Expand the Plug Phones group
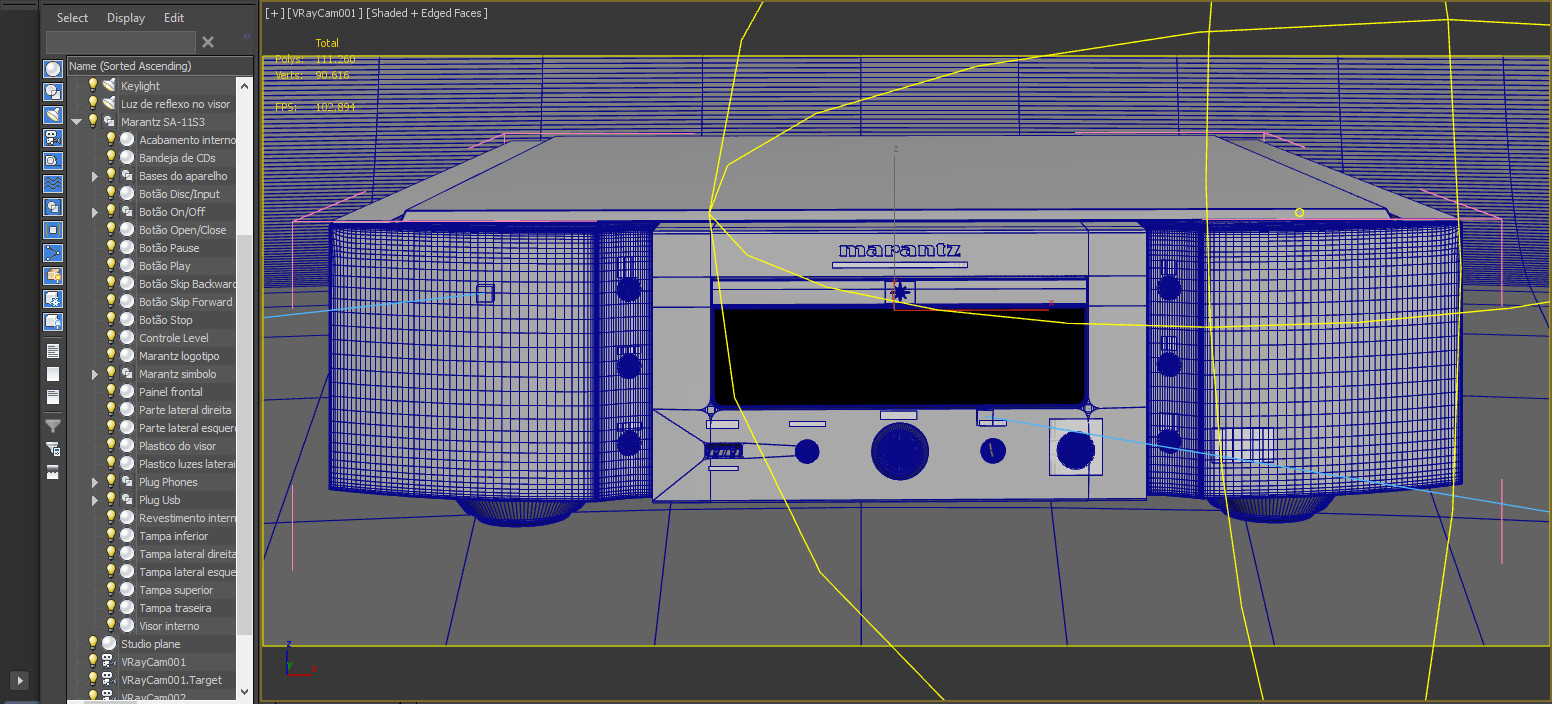 [x=95, y=482]
